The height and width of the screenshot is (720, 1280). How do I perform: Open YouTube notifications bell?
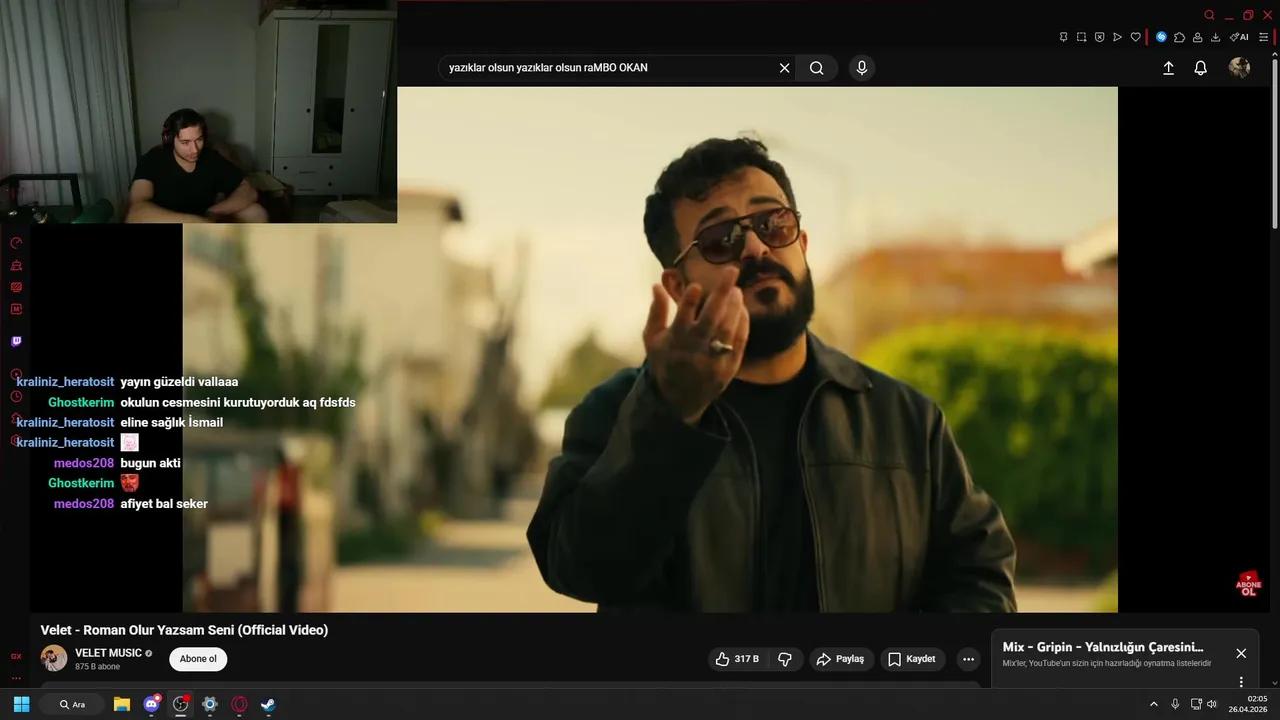click(1200, 68)
